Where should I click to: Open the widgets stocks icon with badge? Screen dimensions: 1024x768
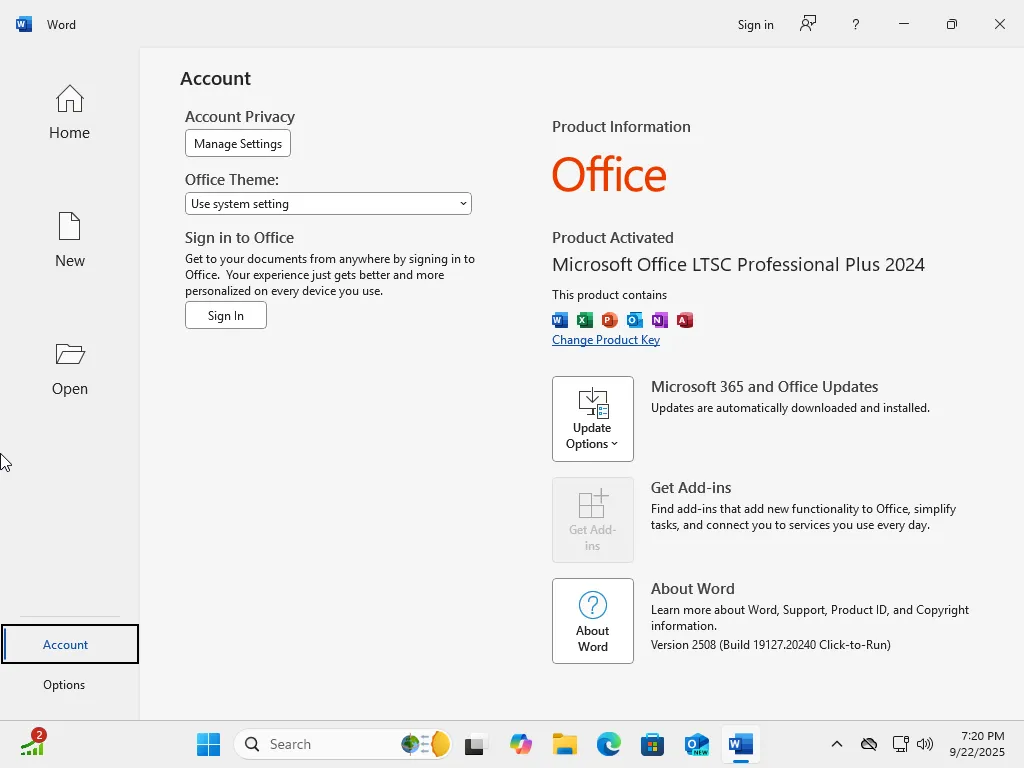click(33, 743)
